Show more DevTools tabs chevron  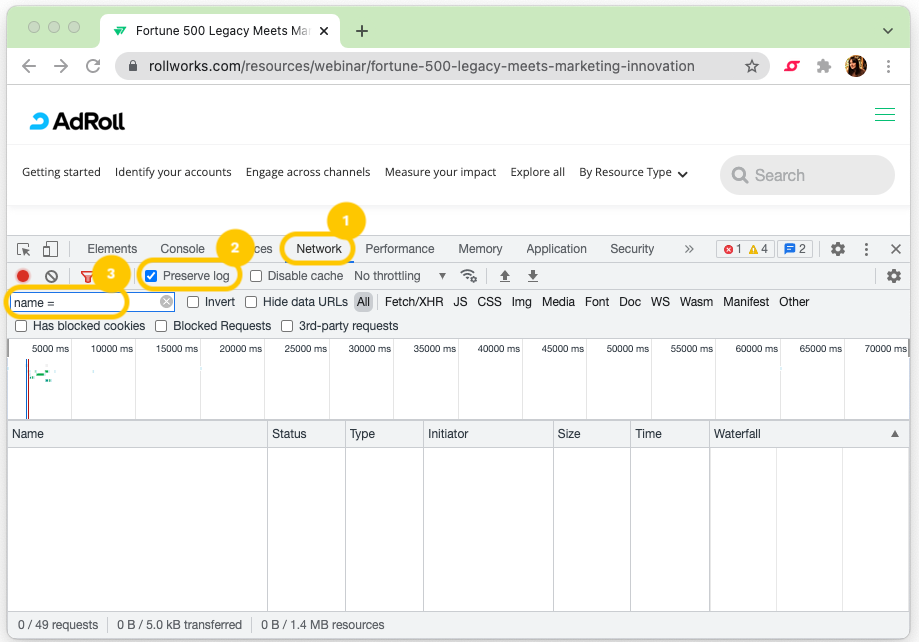point(689,249)
